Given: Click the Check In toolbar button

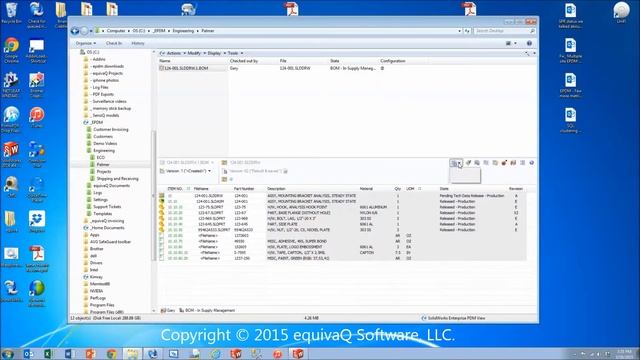Looking at the screenshot, I should tap(114, 43).
